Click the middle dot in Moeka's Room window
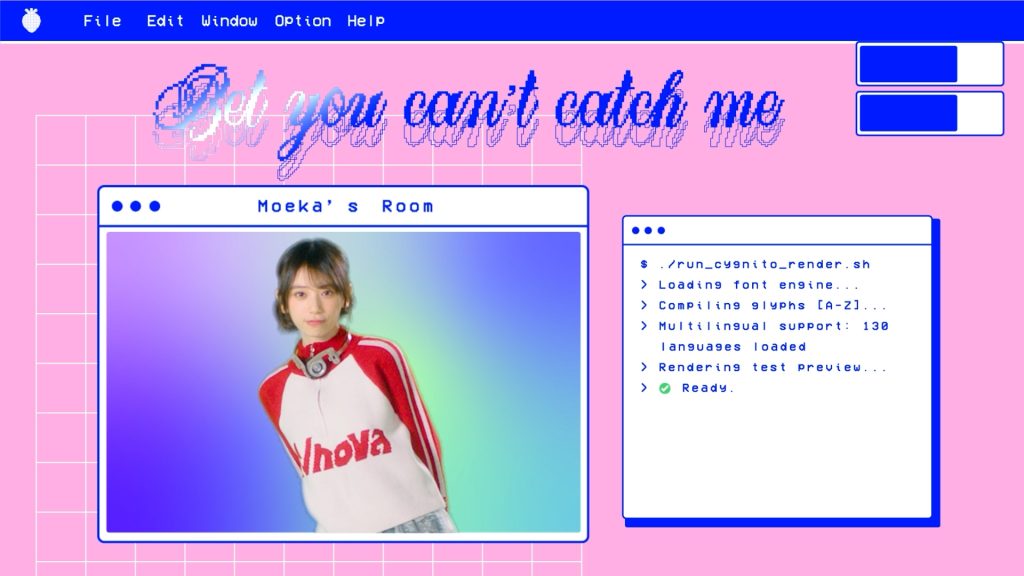Image resolution: width=1024 pixels, height=576 pixels. click(136, 207)
